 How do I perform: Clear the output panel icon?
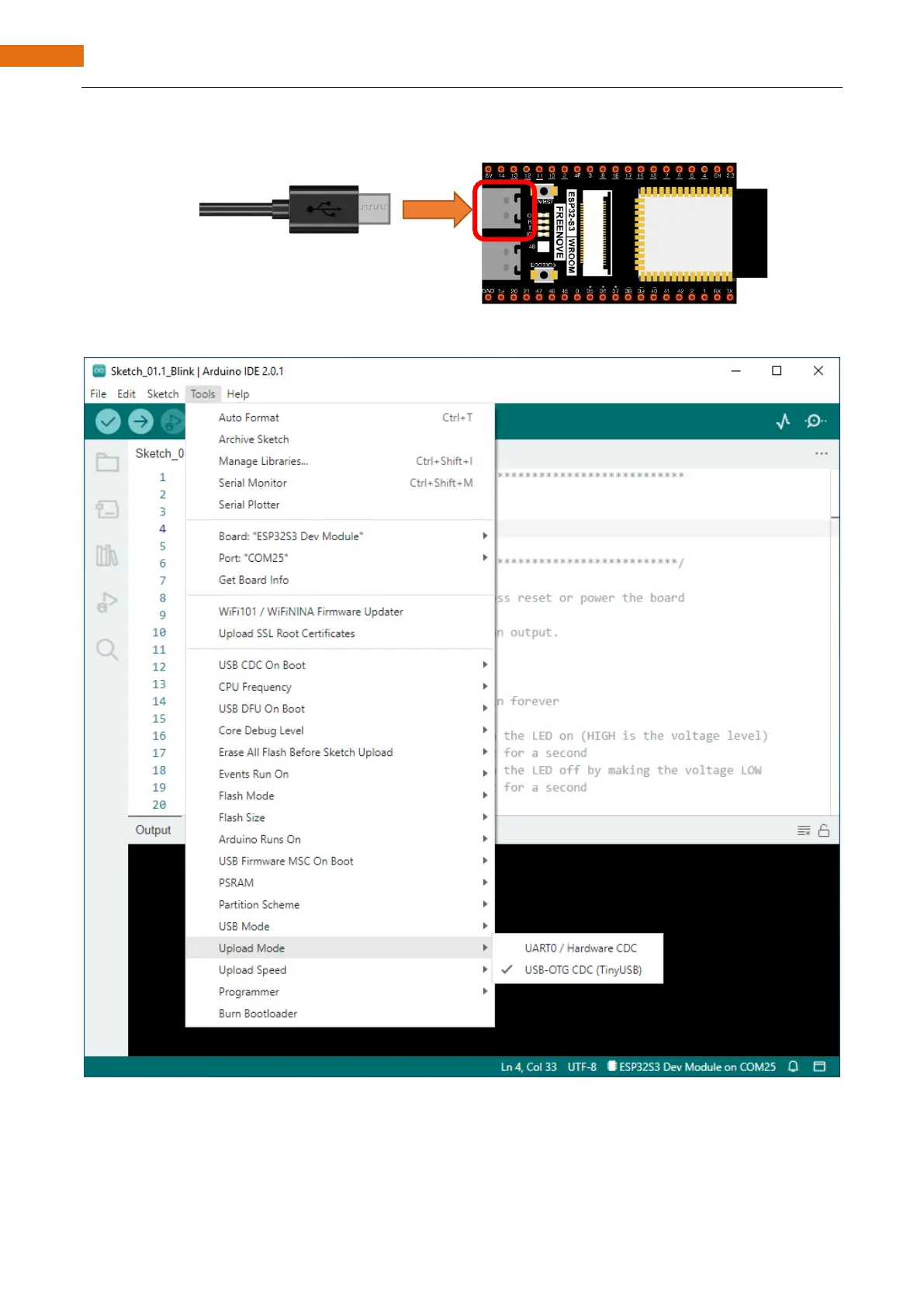click(x=804, y=830)
